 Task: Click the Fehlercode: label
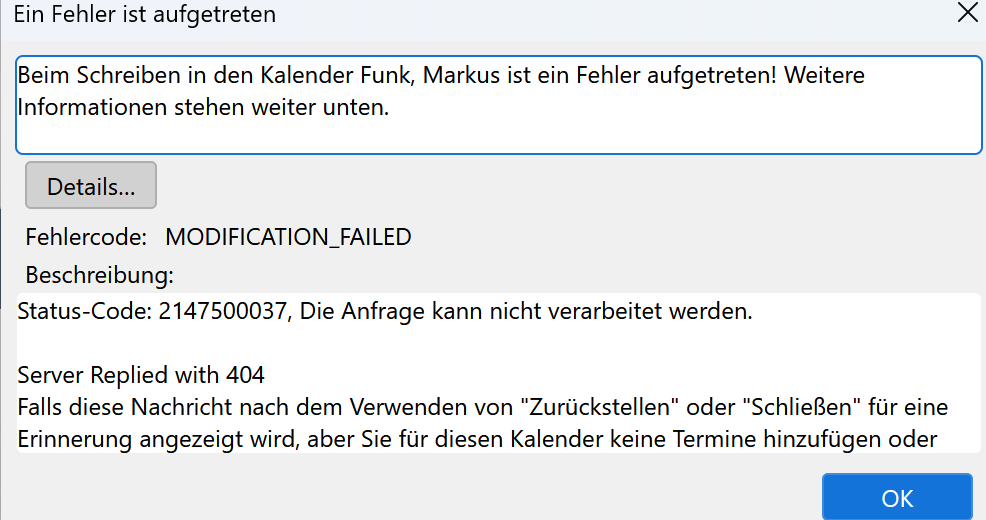click(86, 237)
